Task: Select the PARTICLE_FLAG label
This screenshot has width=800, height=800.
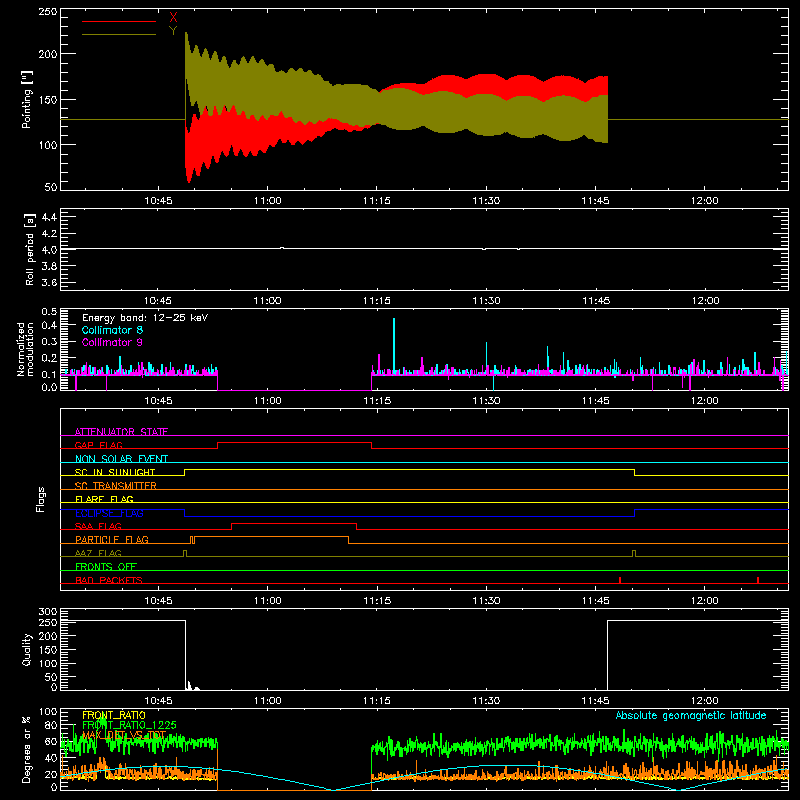Action: tap(112, 539)
